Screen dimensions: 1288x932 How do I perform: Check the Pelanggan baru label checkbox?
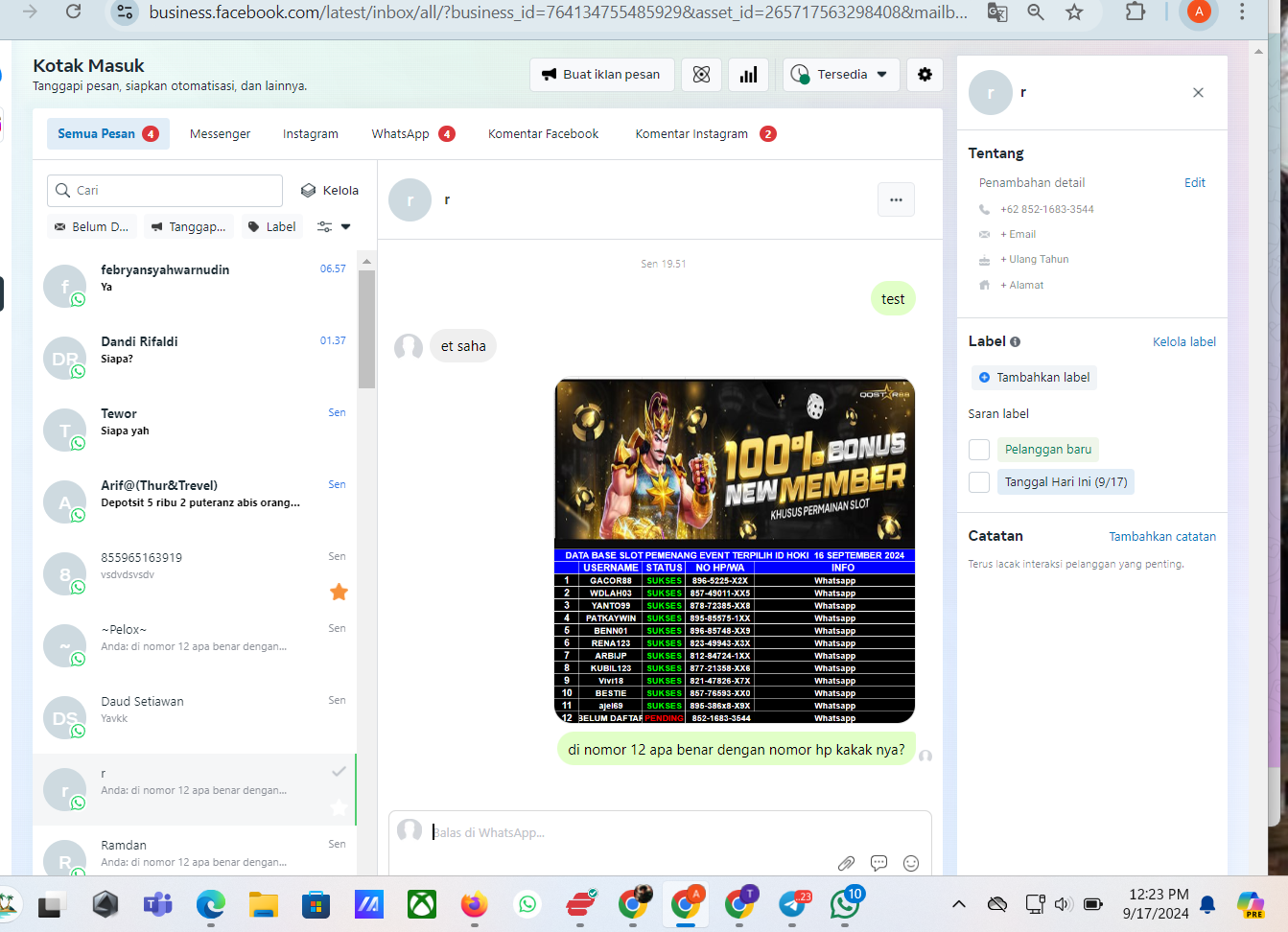[x=979, y=450]
